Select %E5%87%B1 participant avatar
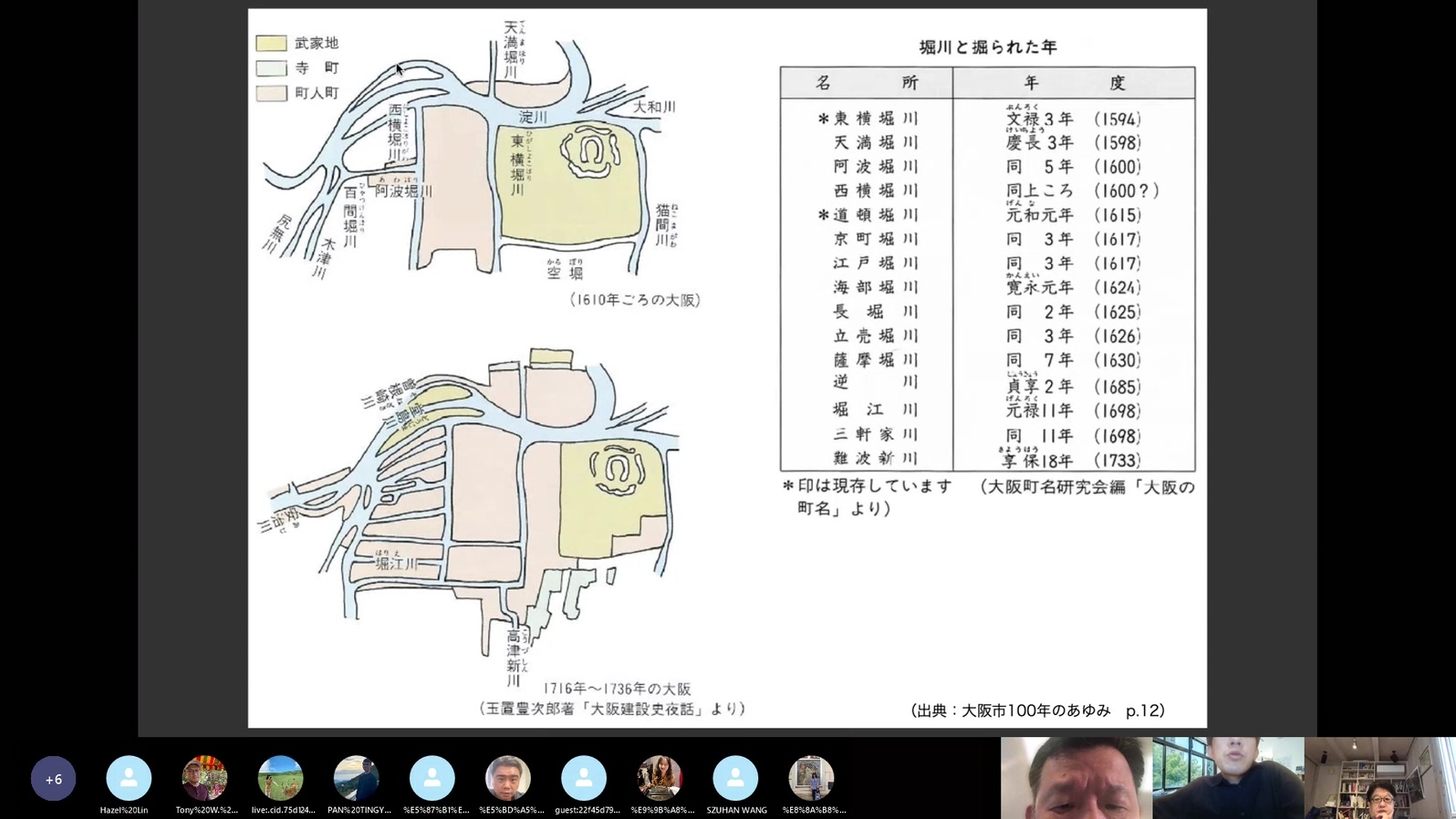Viewport: 1456px width, 819px height. [432, 779]
